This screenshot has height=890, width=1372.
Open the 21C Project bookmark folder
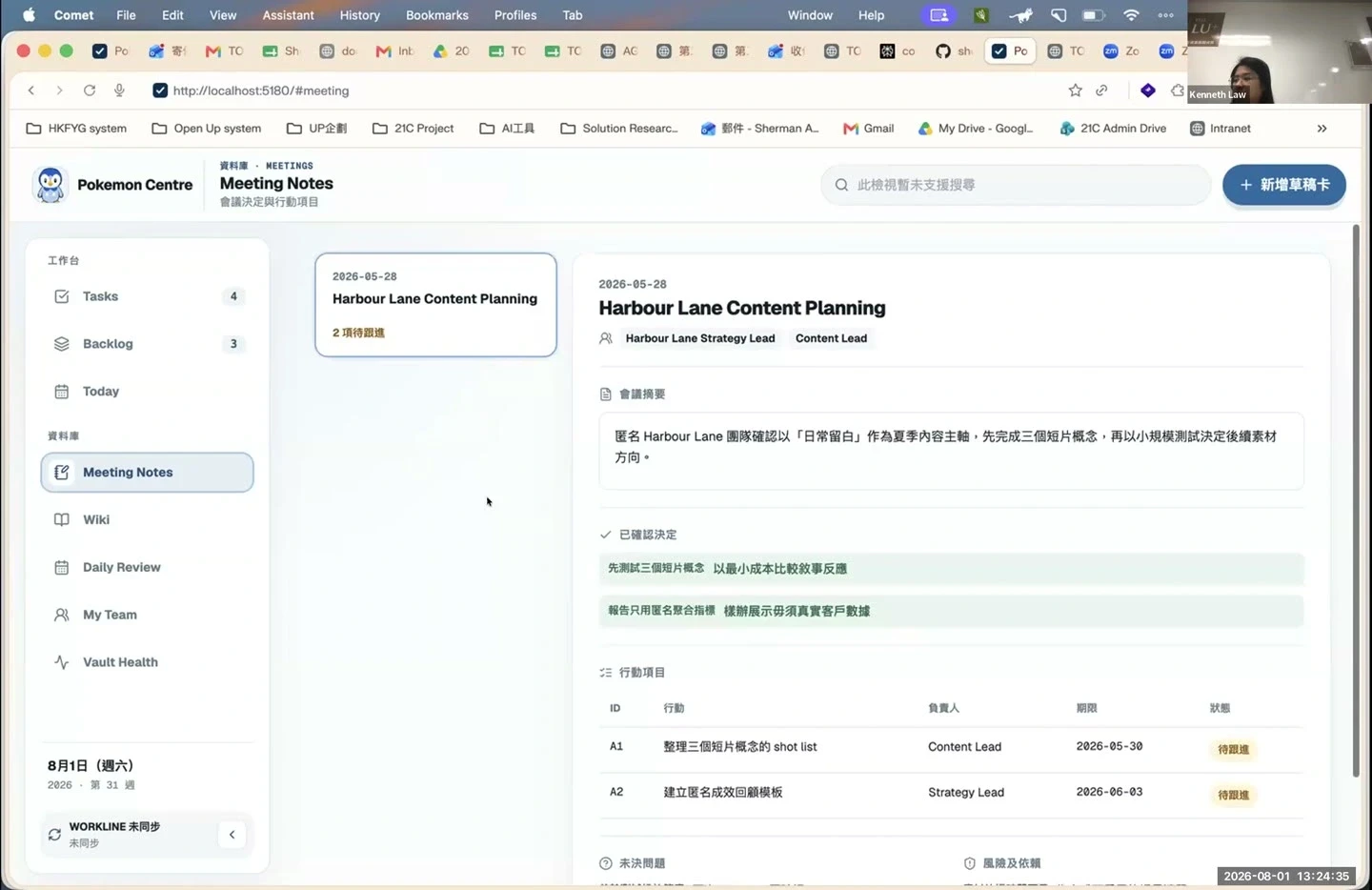[413, 129]
